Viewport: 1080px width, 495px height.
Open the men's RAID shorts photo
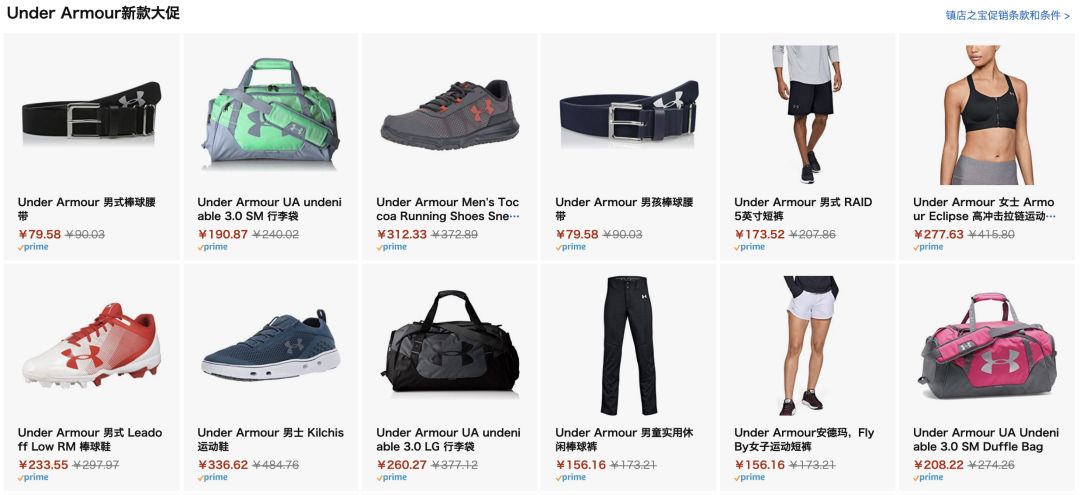[807, 114]
